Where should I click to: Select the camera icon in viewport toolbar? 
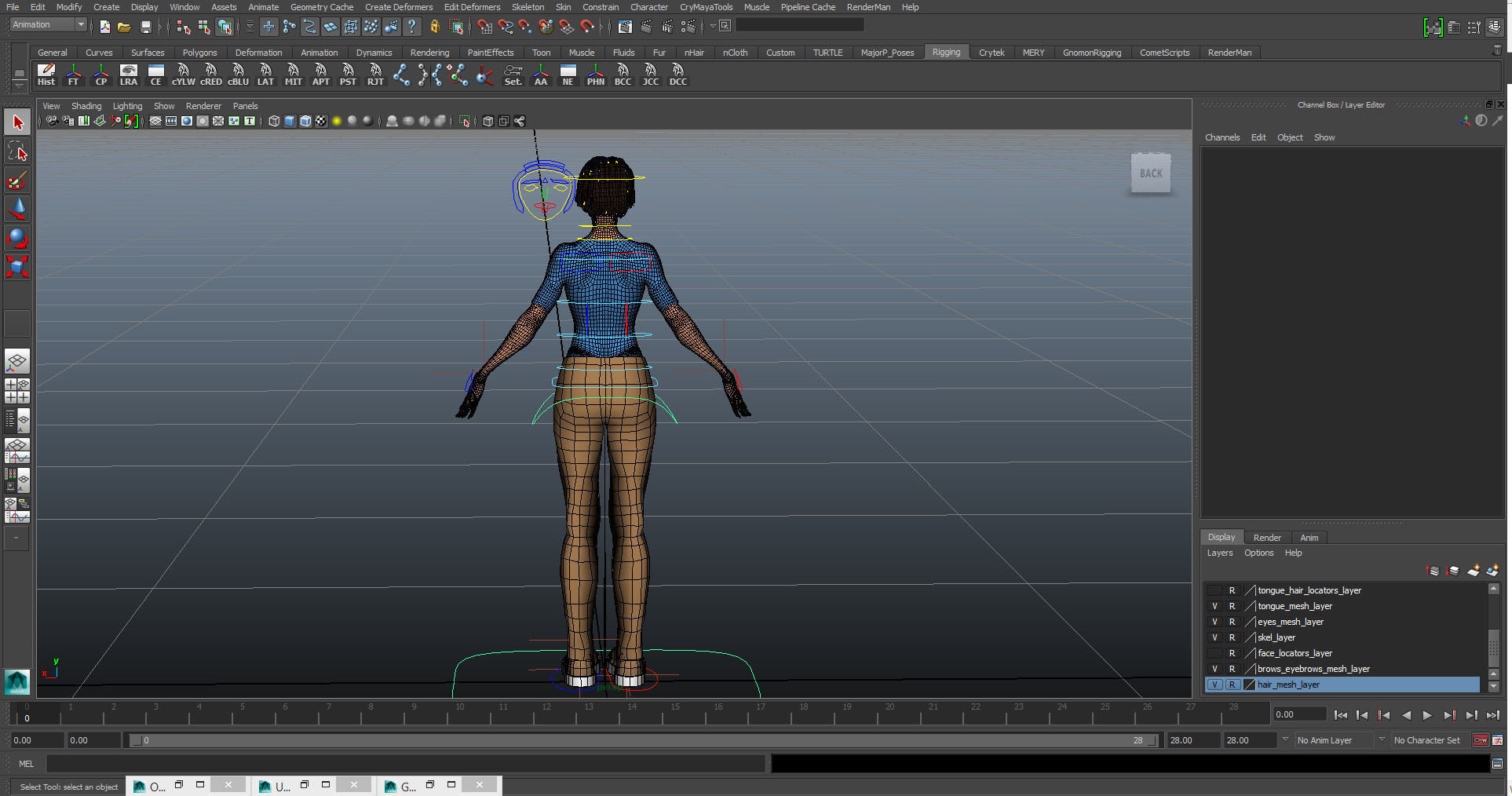coord(52,121)
